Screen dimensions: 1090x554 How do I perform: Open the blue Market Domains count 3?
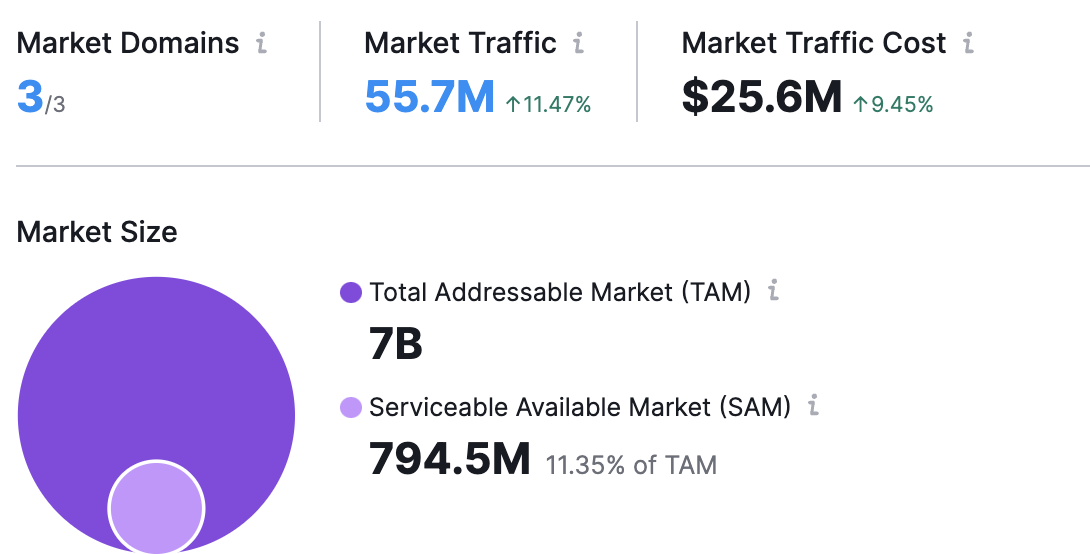pos(29,98)
